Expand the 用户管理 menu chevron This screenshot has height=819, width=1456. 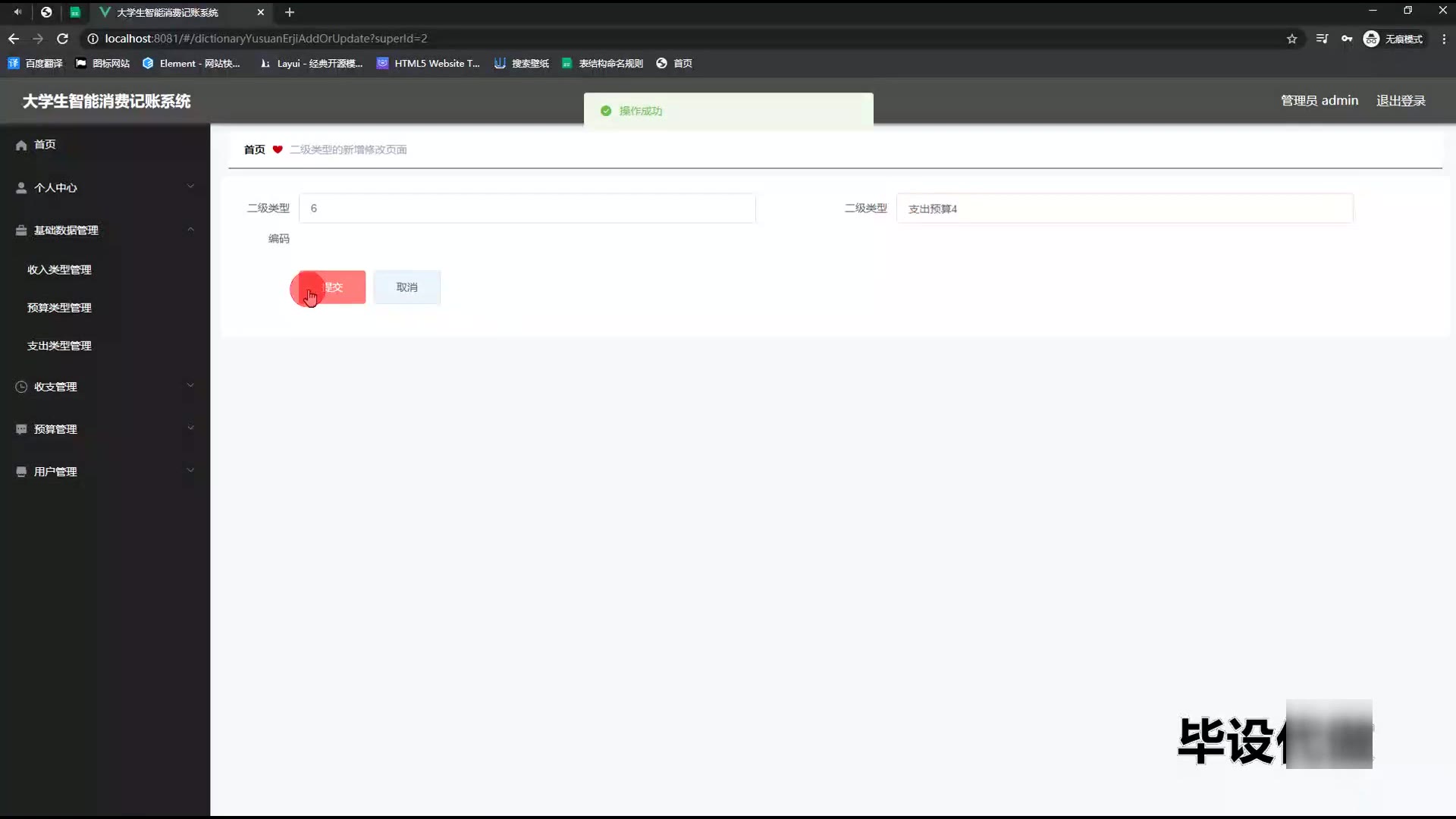[190, 470]
